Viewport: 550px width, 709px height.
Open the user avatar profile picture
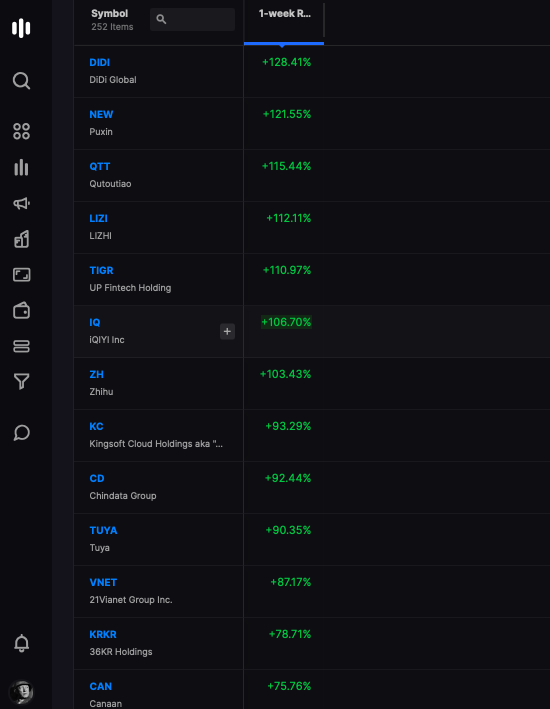pyautogui.click(x=21, y=692)
